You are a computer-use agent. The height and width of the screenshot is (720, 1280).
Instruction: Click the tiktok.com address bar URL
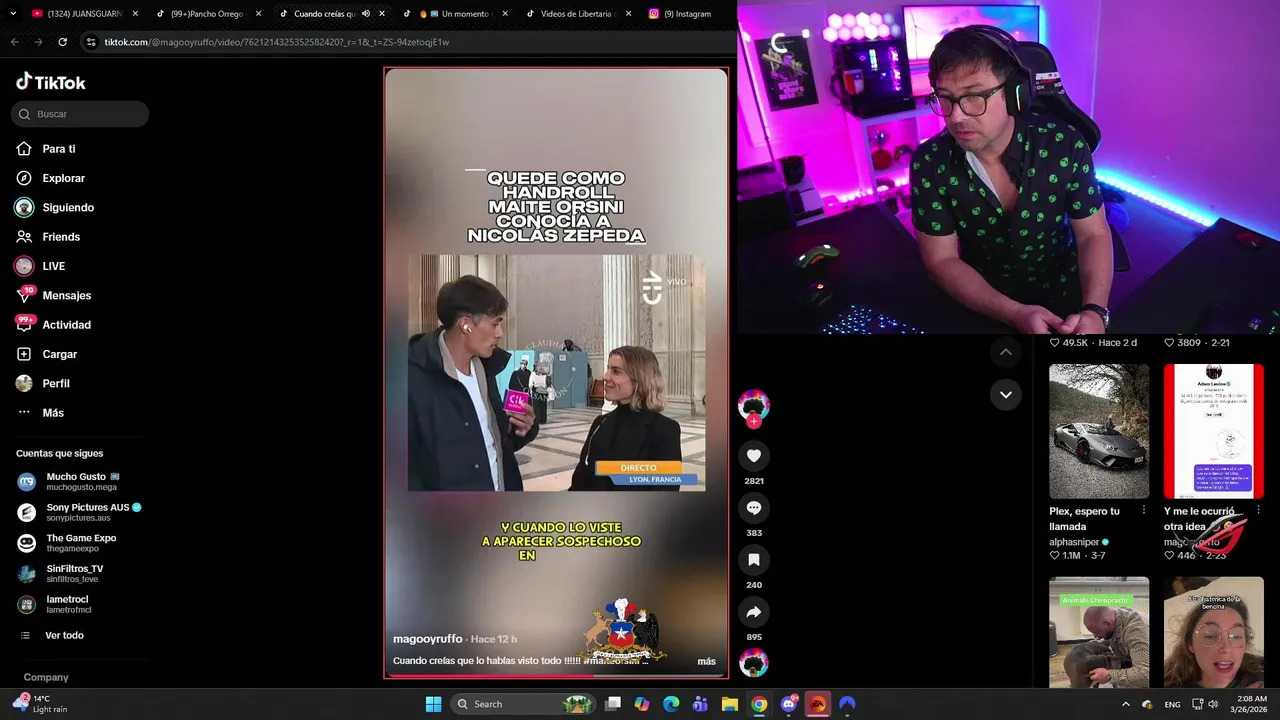pos(276,42)
